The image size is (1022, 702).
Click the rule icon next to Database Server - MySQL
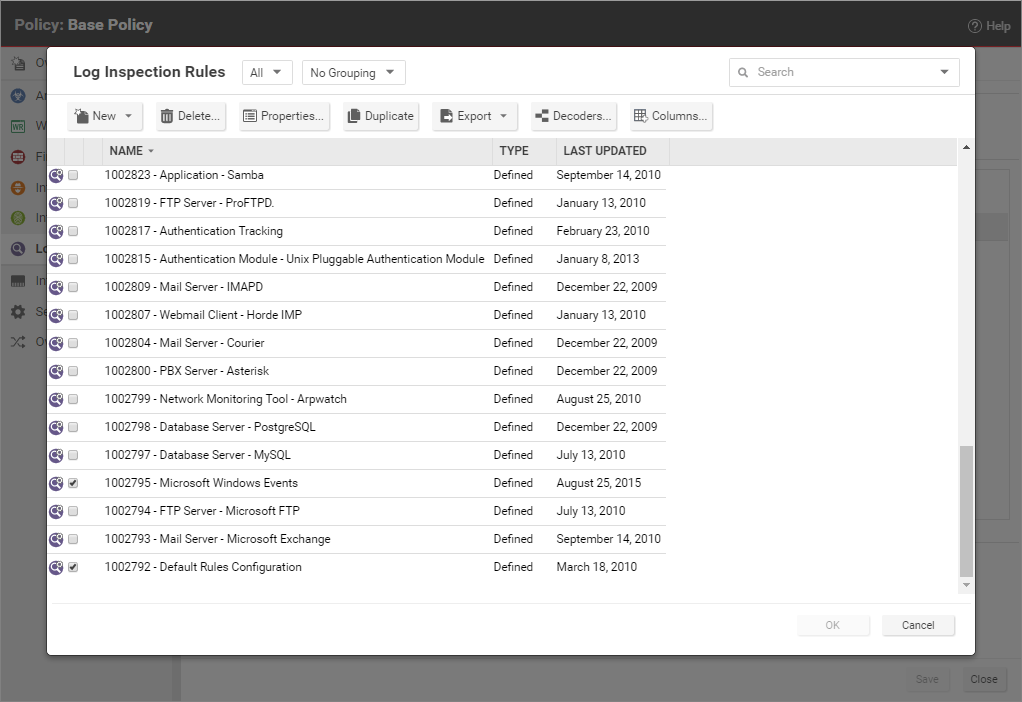[56, 455]
